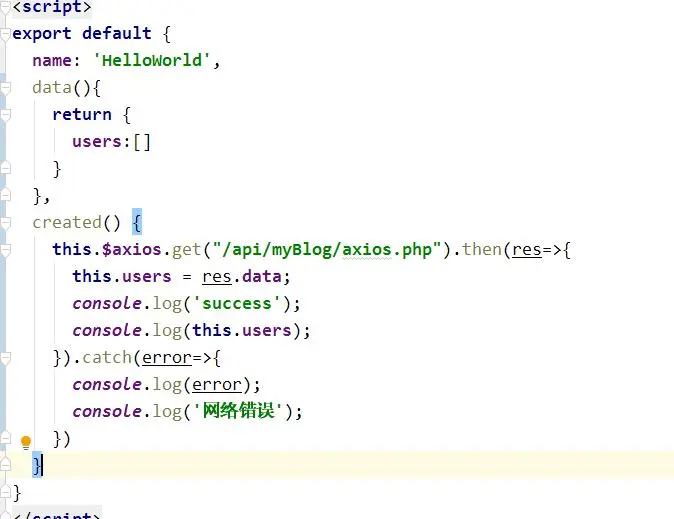Click the res parameter in then(res=>
Screen dimensions: 674x519
pyautogui.click(x=527, y=250)
